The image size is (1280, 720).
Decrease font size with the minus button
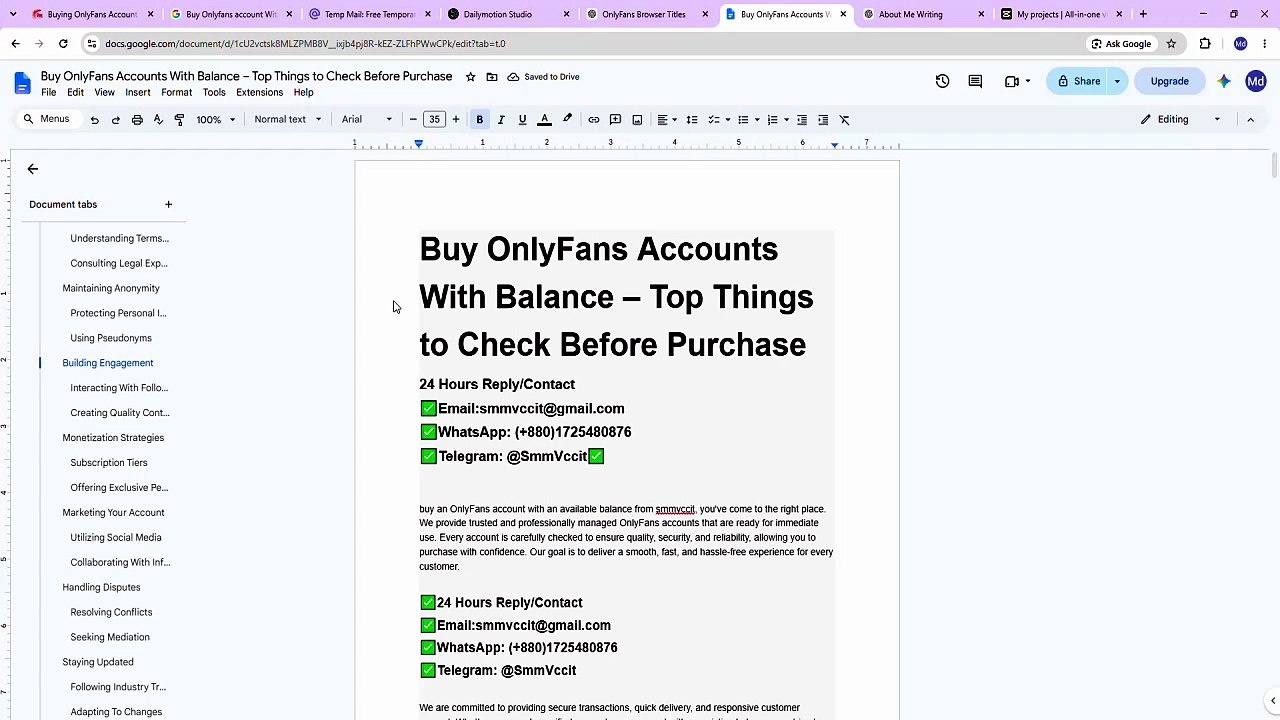point(413,120)
